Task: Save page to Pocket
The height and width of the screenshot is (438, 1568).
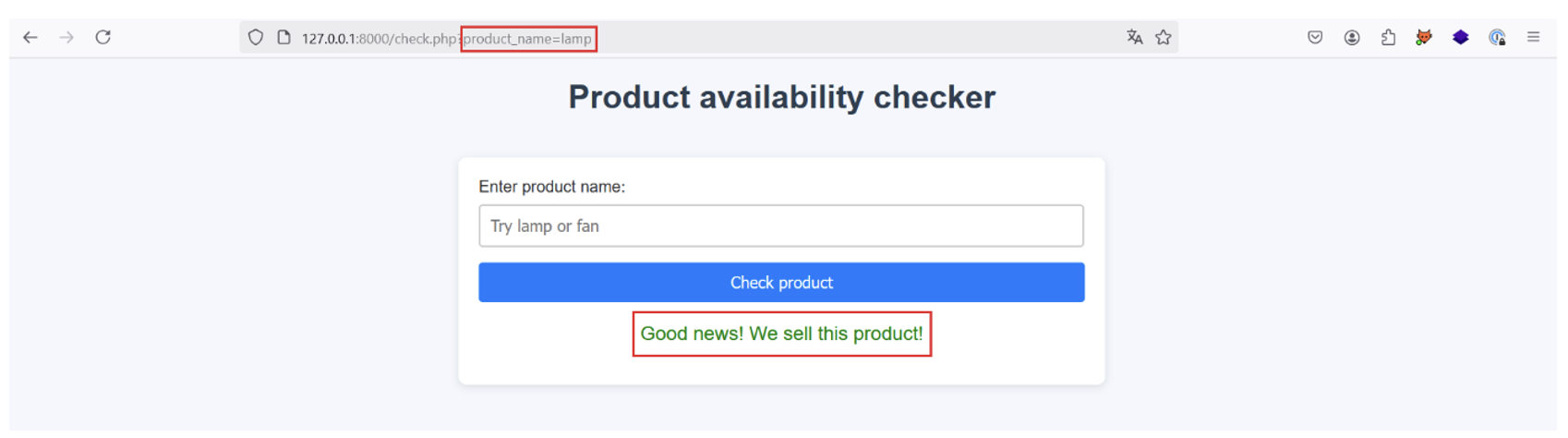Action: (1315, 38)
